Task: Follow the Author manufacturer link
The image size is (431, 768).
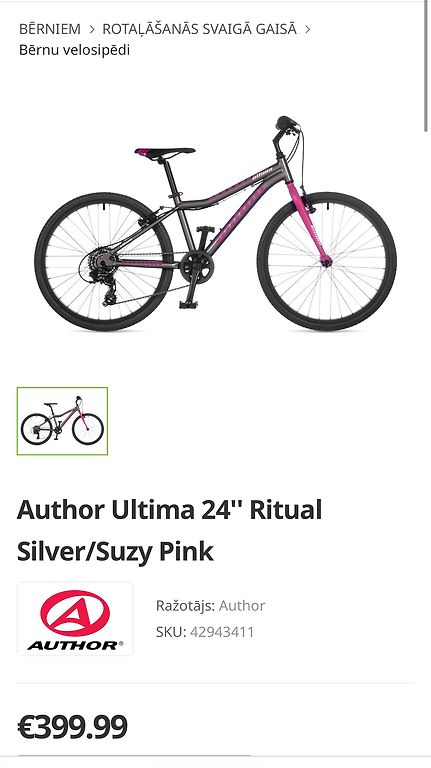Action: pos(241,606)
